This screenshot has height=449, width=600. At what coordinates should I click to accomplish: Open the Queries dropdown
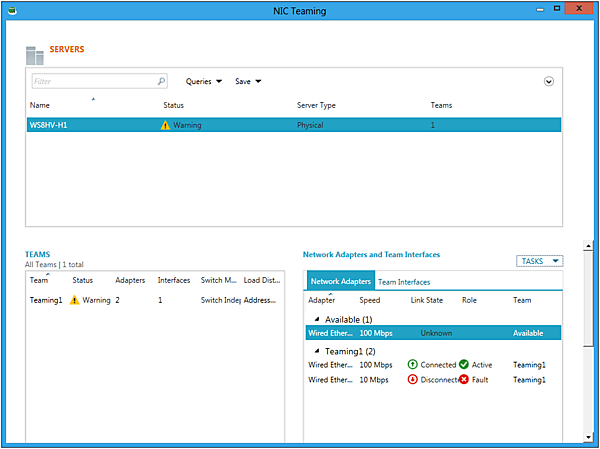204,82
